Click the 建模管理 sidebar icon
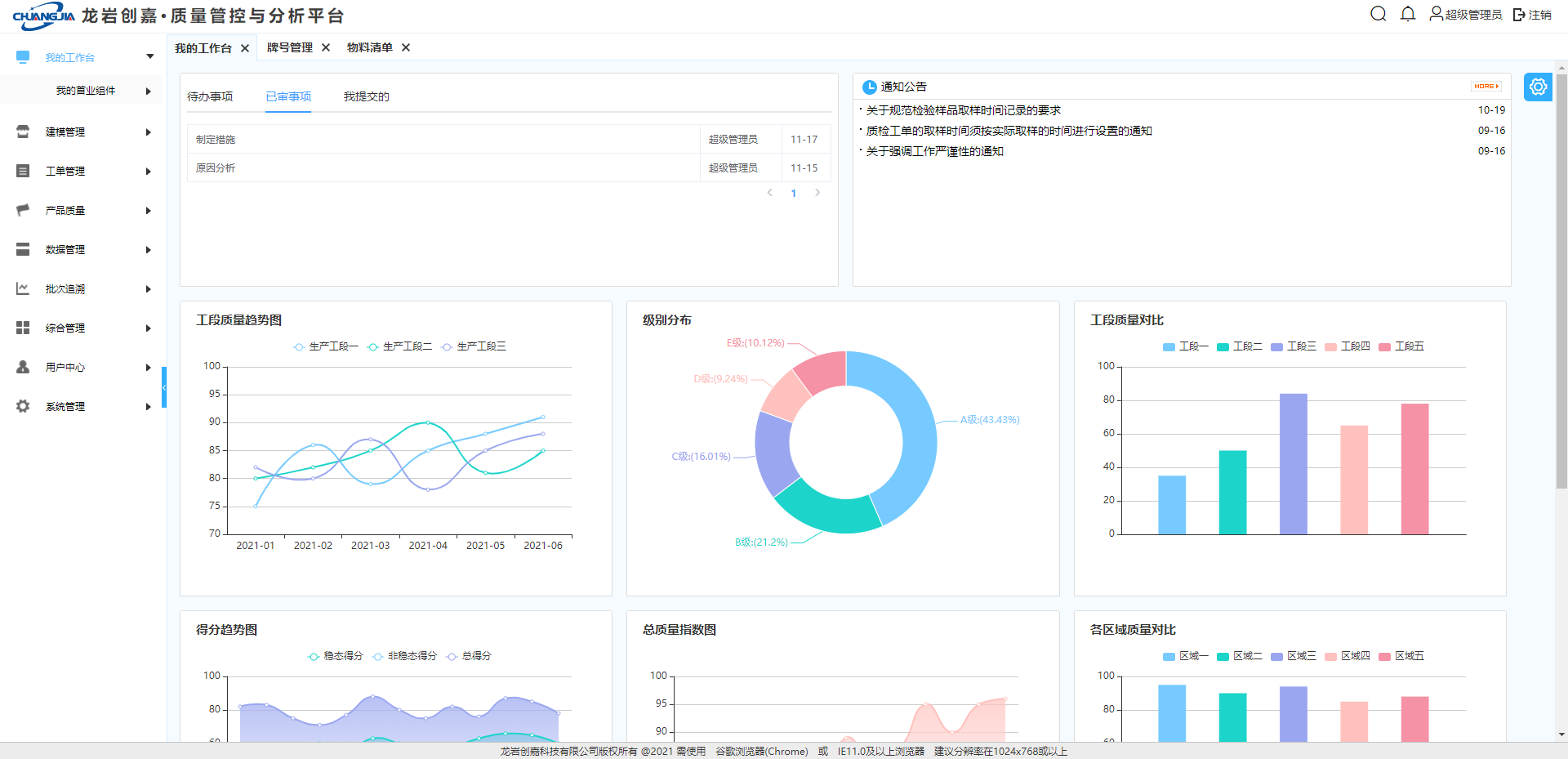 click(23, 132)
